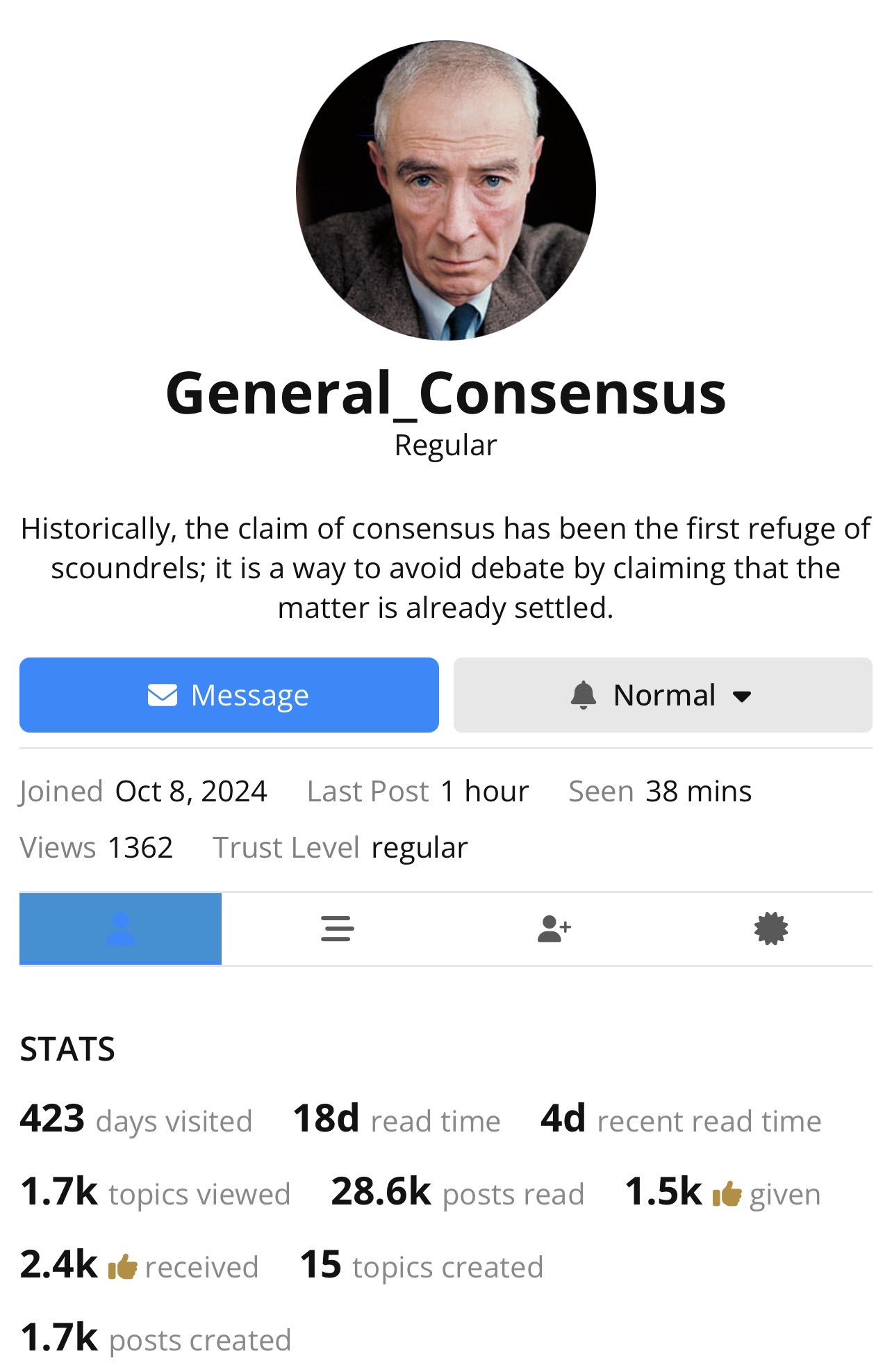This screenshot has width=892, height=1372.
Task: Click the regular Trust Level value
Action: tap(420, 847)
